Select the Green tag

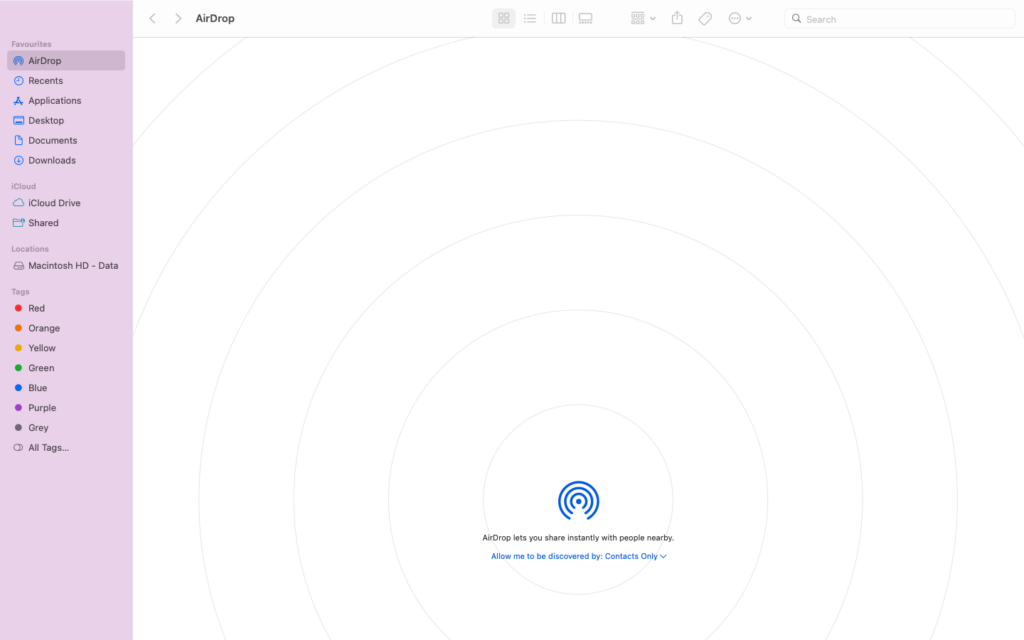(66, 368)
